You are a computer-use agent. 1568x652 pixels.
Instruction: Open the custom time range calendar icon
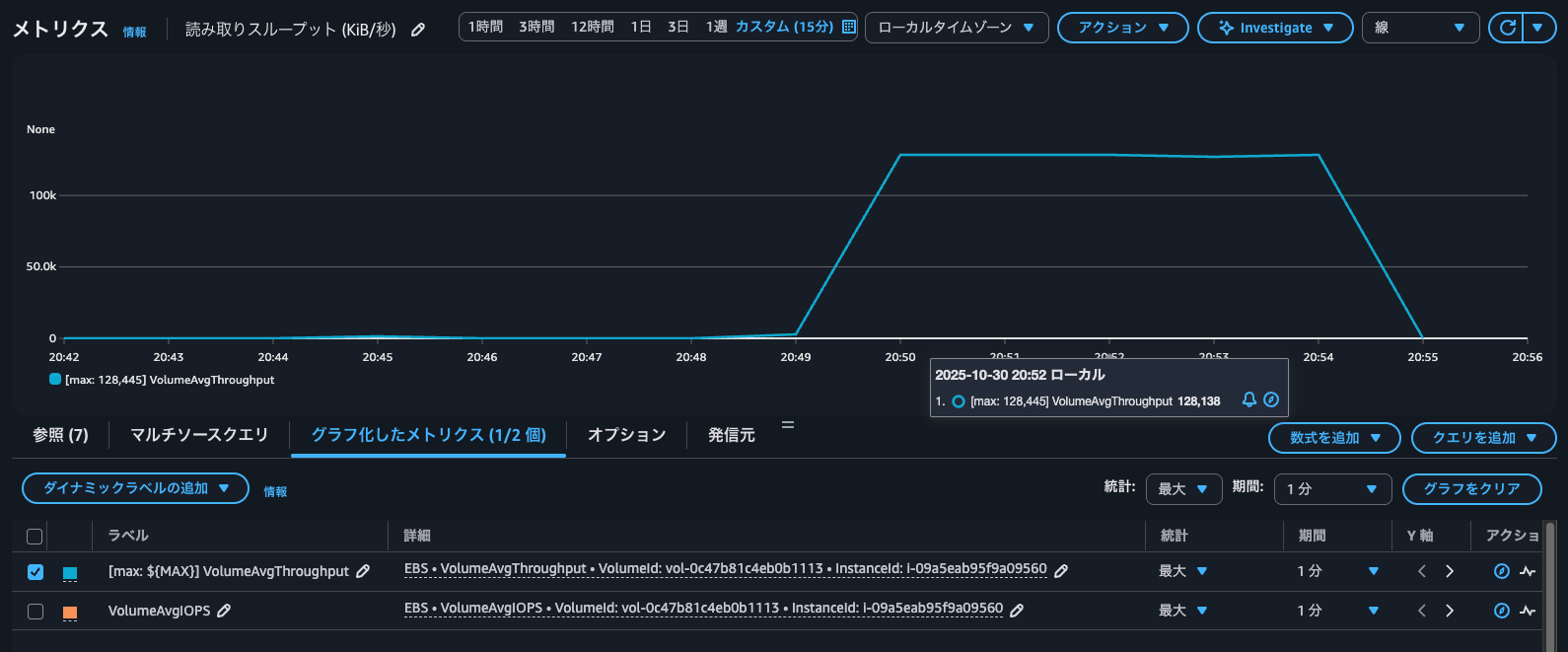click(x=848, y=27)
